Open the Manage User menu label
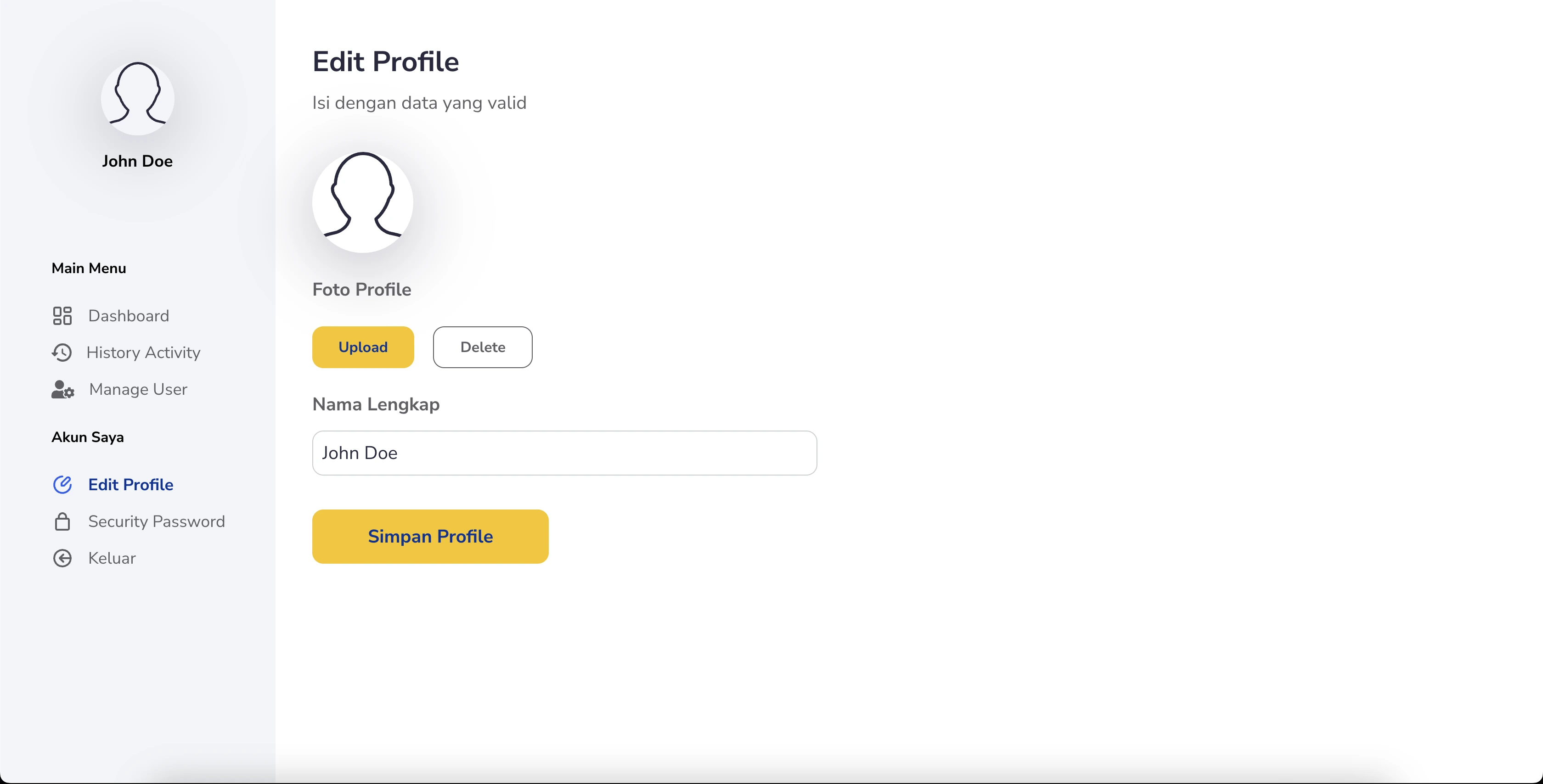This screenshot has width=1543, height=784. click(138, 389)
